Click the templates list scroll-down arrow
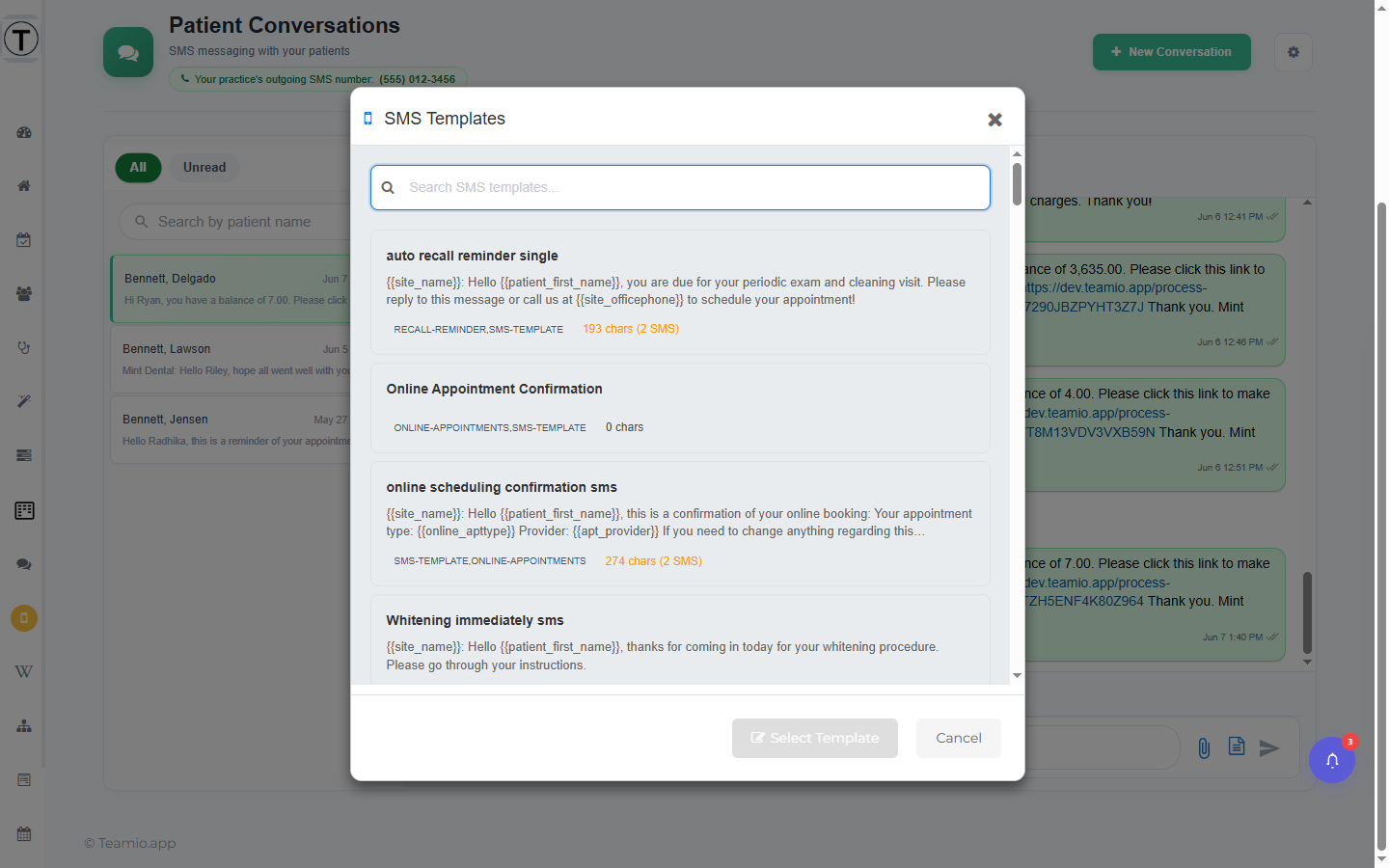 tap(1017, 676)
